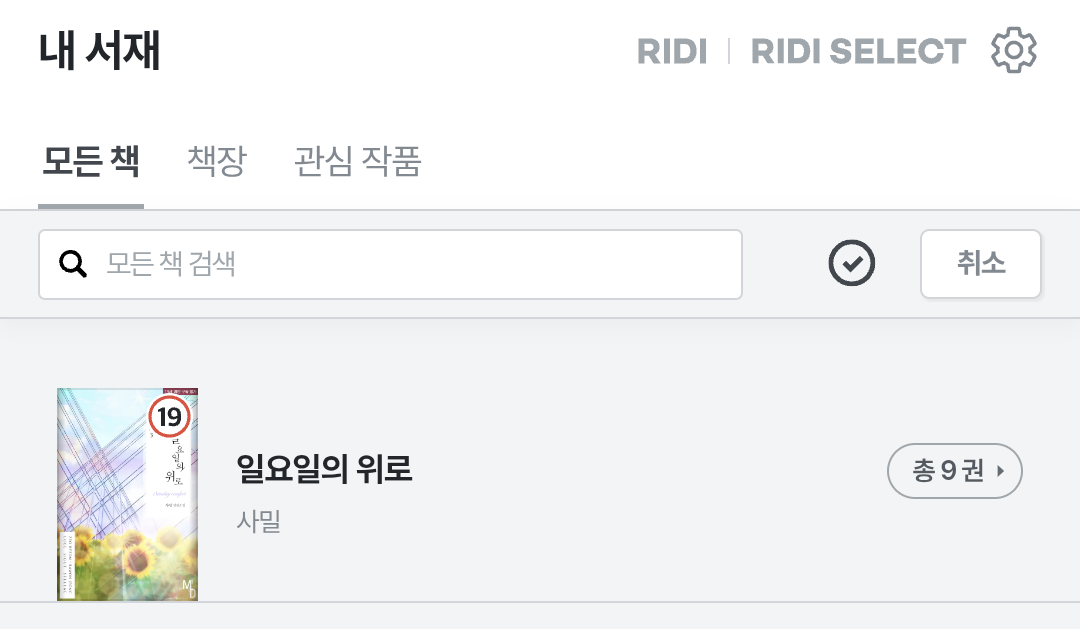The width and height of the screenshot is (1080, 629).
Task: Open the 일요일의 위로 cover thumbnail
Action: [127, 494]
